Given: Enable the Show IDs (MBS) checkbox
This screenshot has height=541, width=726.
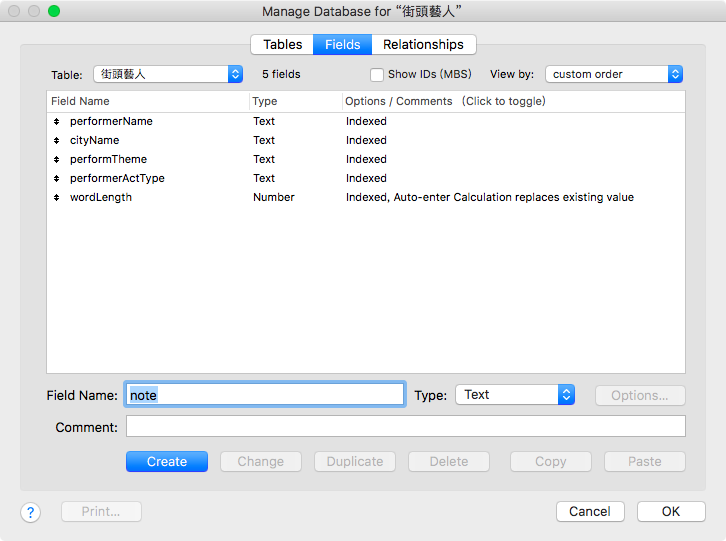Looking at the screenshot, I should tap(377, 75).
